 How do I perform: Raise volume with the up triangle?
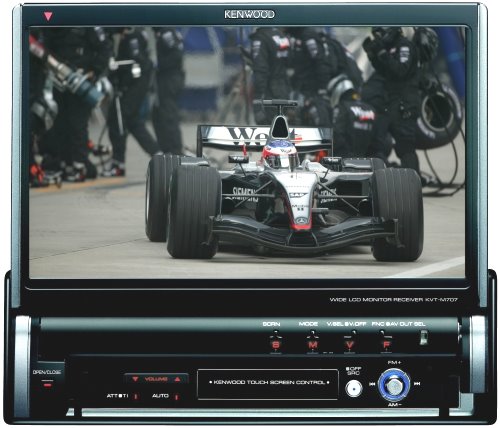click(x=177, y=379)
